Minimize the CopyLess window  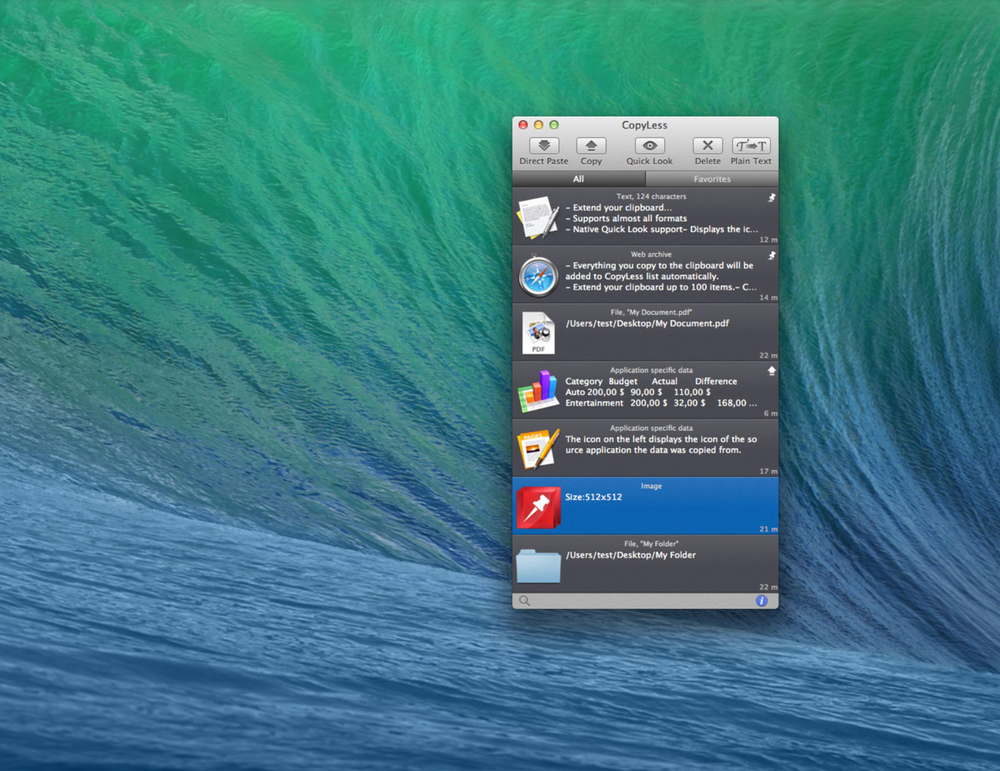[x=538, y=125]
